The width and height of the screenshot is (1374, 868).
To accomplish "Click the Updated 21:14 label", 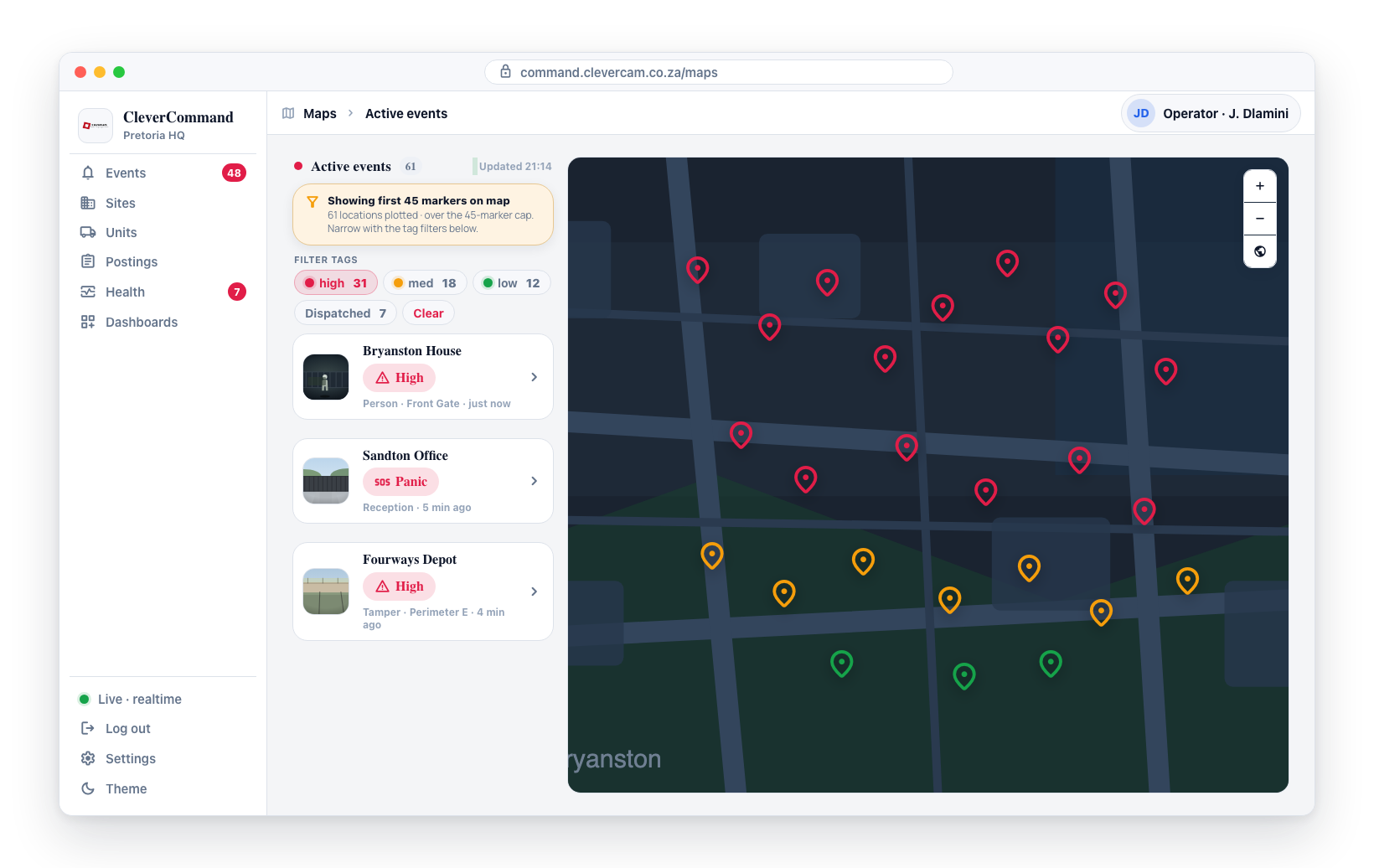I will coord(515,167).
